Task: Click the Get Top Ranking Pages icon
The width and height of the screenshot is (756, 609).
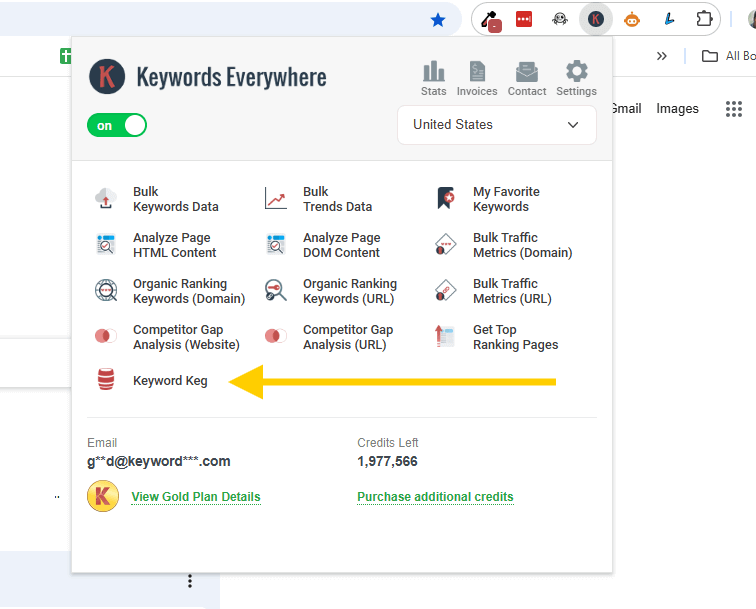Action: point(445,336)
